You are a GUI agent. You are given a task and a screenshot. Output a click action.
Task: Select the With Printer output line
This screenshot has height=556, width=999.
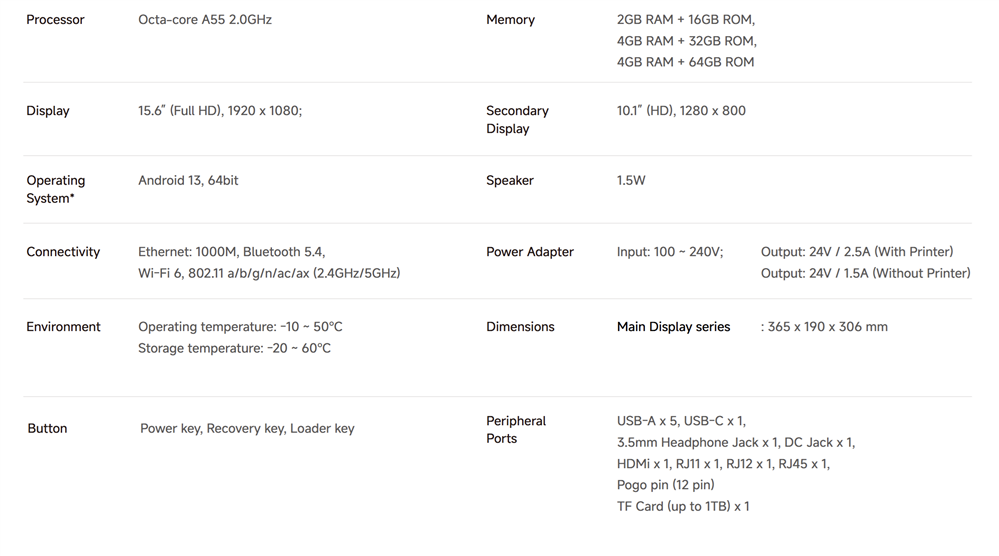857,252
